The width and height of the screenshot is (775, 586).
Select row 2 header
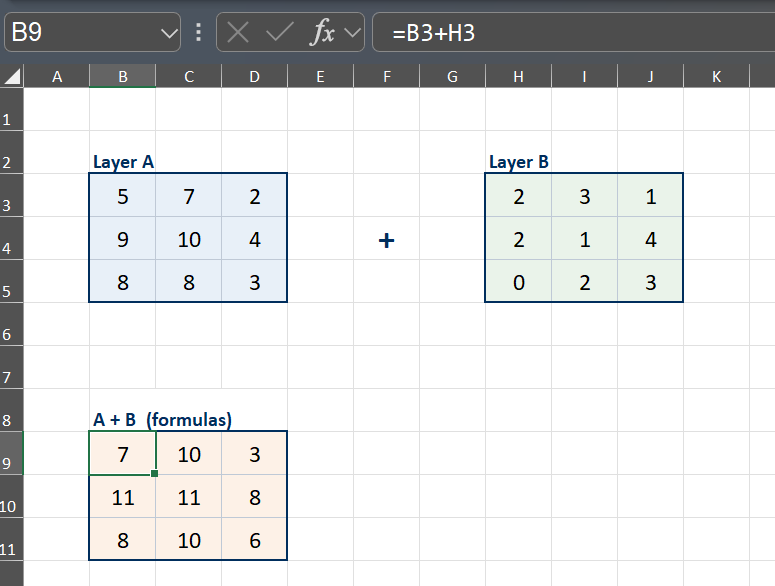(11, 152)
